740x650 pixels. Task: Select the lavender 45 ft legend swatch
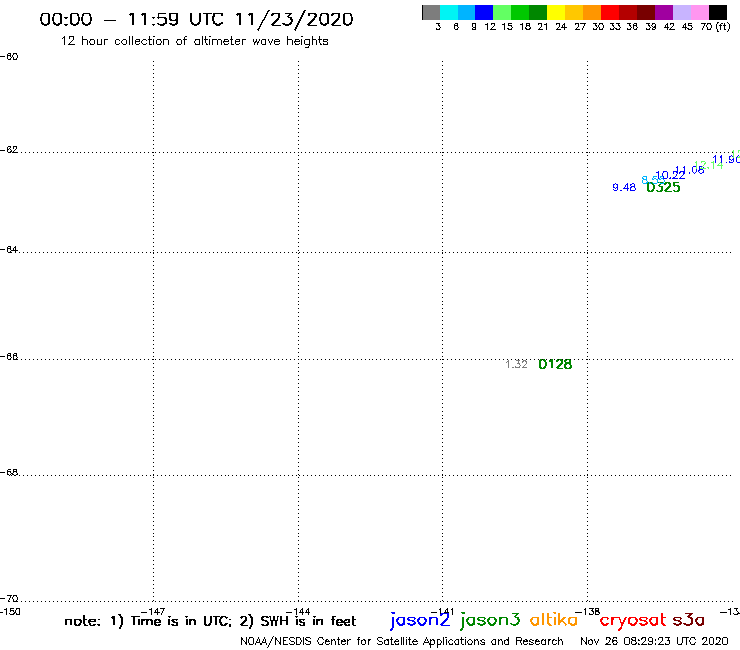[681, 12]
